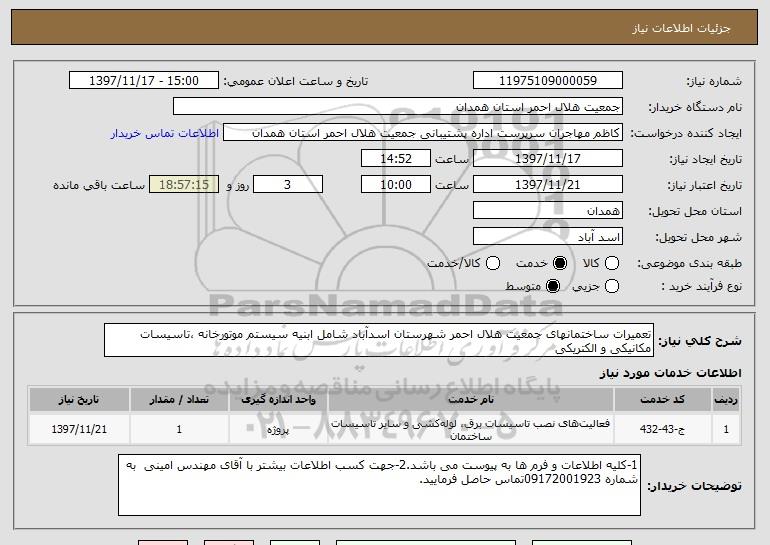Screen dimensions: 770x545
Task: Click the ساعت باقی مانده label
Action: tap(99, 185)
